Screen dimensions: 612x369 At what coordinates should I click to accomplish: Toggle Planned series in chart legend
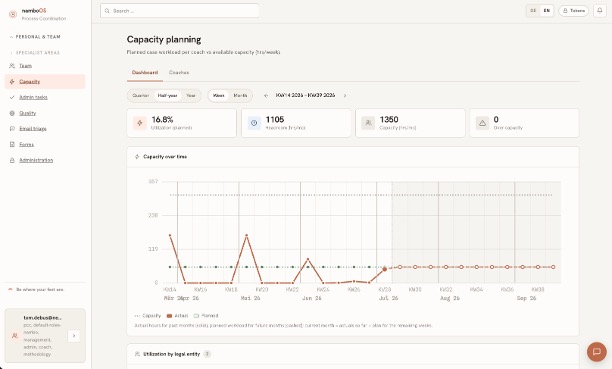206,316
